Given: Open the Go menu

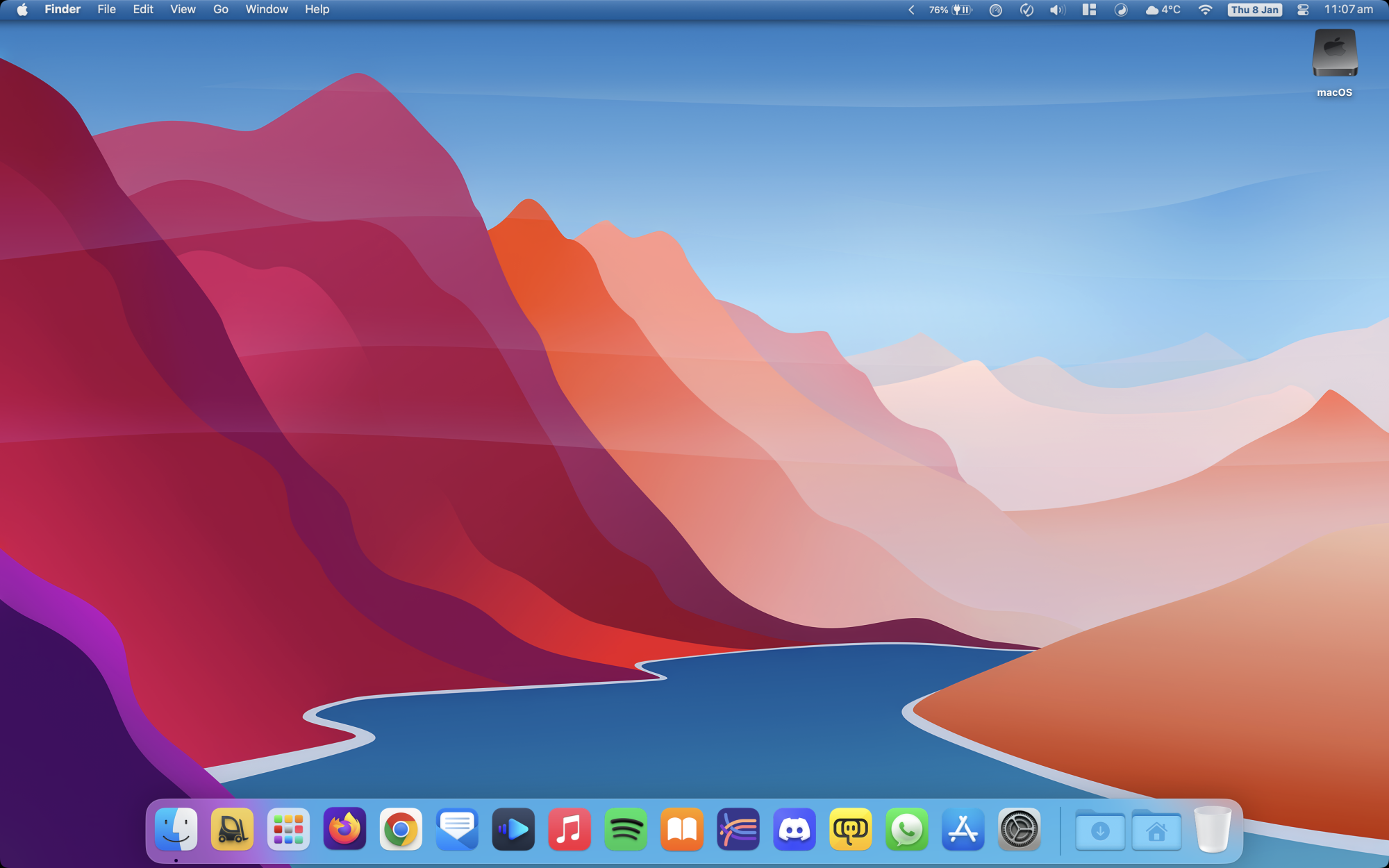Looking at the screenshot, I should 220,10.
